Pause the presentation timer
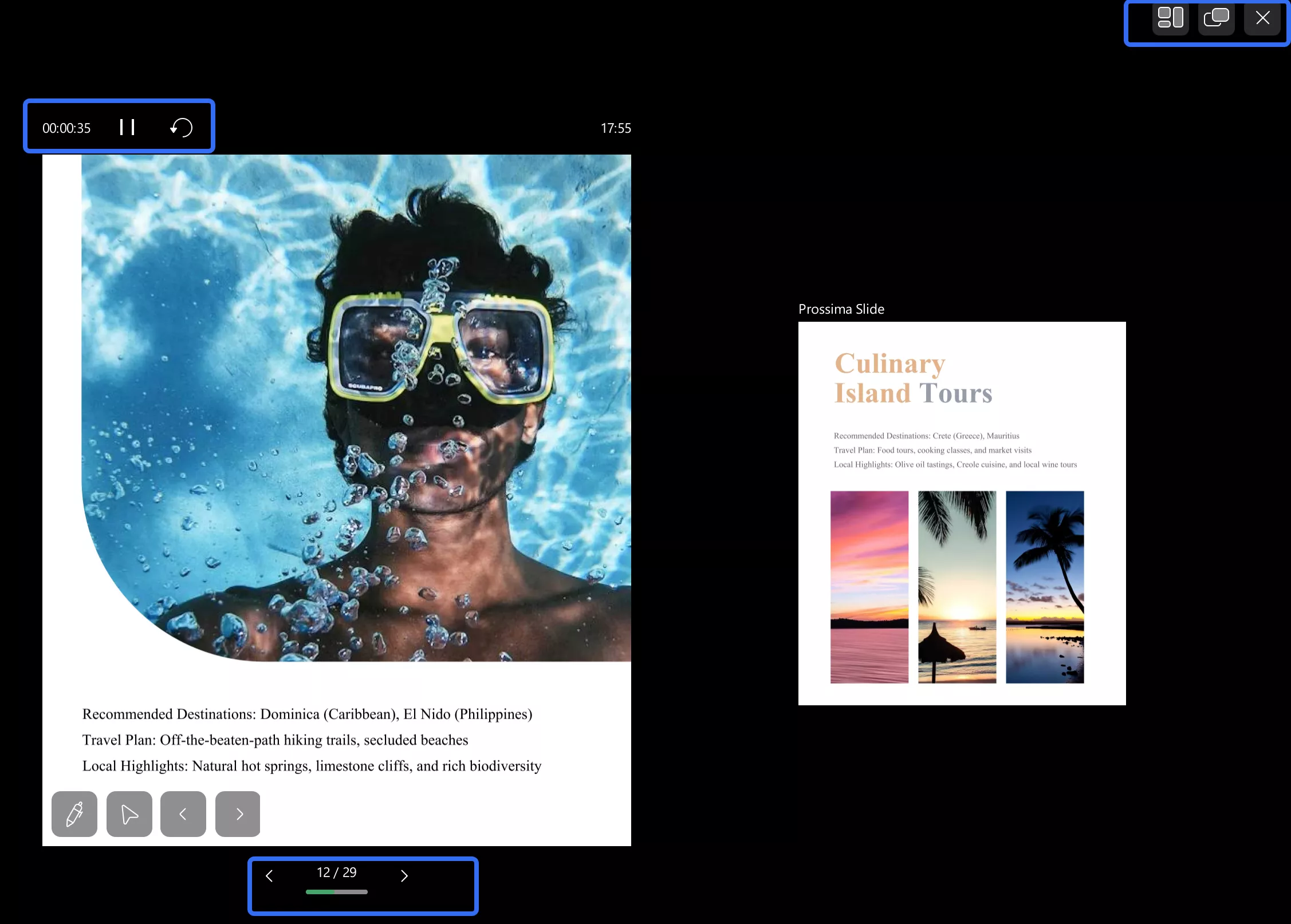The width and height of the screenshot is (1291, 924). coord(127,127)
